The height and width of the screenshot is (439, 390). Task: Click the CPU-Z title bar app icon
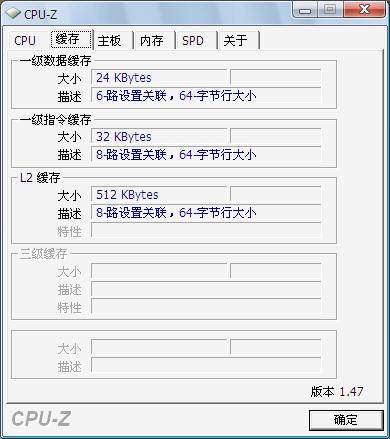point(13,13)
